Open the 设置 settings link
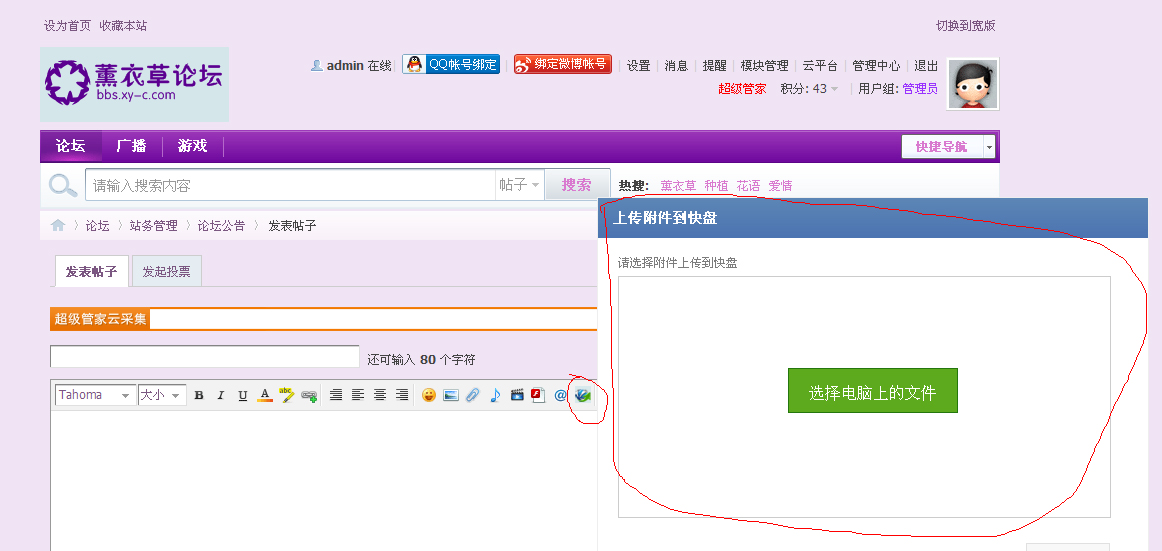Image resolution: width=1162 pixels, height=551 pixels. pyautogui.click(x=638, y=65)
